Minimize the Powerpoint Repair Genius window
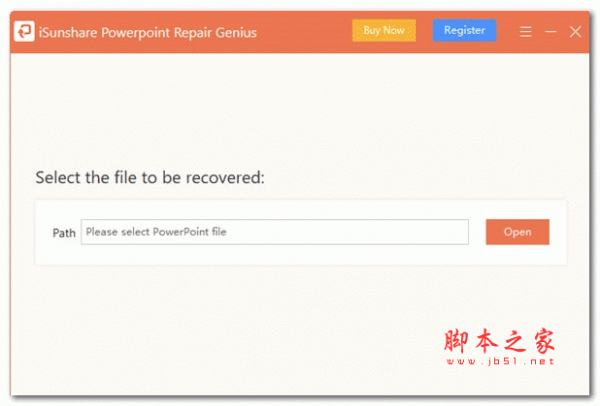Screen dimensions: 600x406 [x=550, y=32]
